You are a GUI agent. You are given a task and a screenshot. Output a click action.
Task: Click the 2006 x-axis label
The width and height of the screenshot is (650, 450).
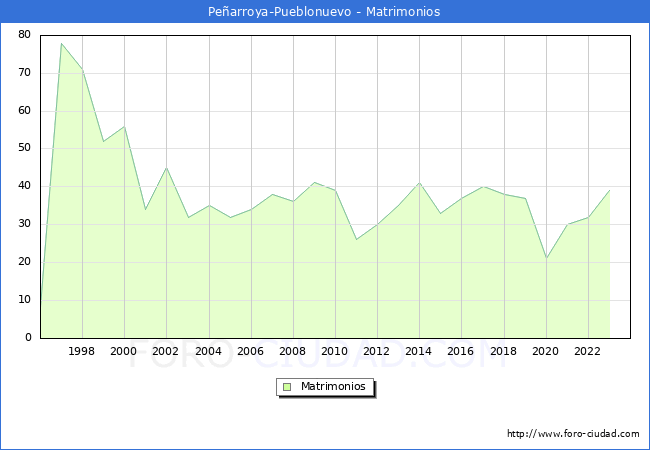[x=250, y=351]
